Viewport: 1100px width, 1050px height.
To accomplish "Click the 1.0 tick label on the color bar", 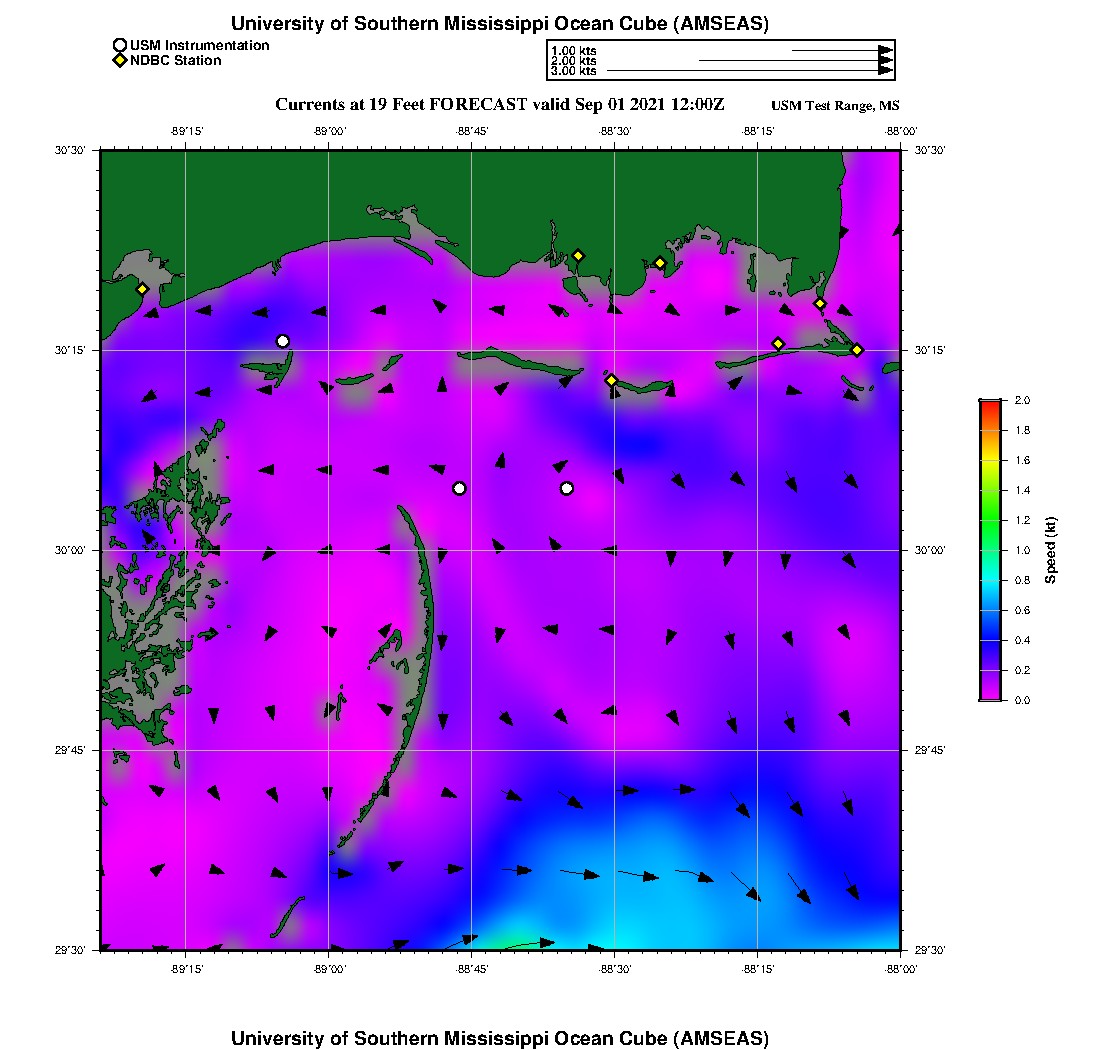I will pos(1023,550).
